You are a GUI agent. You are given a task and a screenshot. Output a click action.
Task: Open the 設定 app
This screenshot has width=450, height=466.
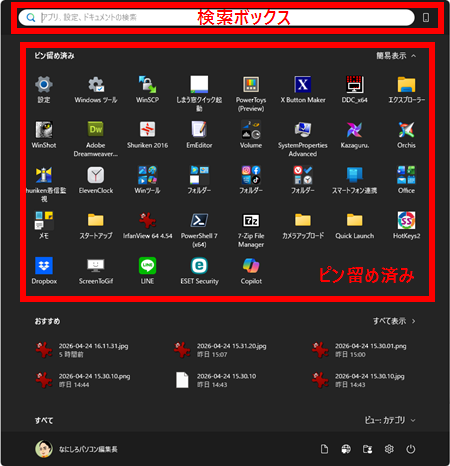point(44,90)
